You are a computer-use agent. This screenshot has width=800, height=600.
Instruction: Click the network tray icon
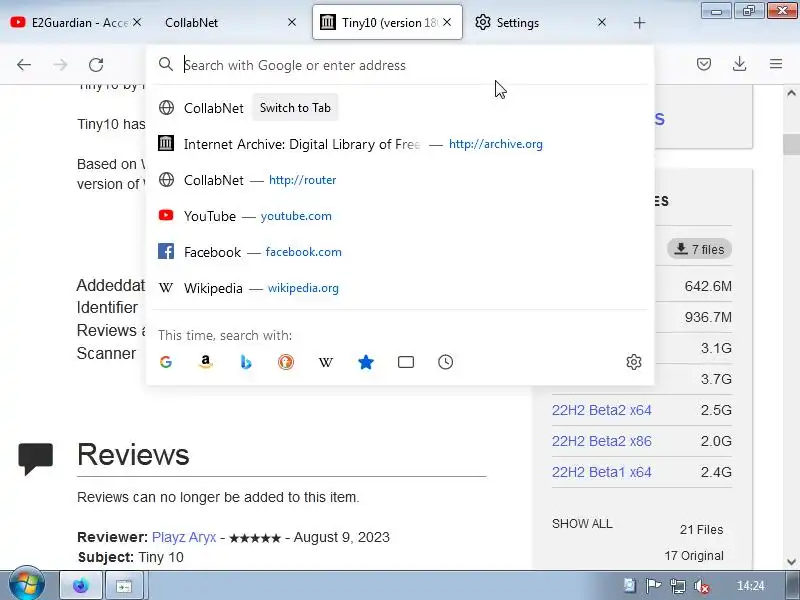click(678, 586)
